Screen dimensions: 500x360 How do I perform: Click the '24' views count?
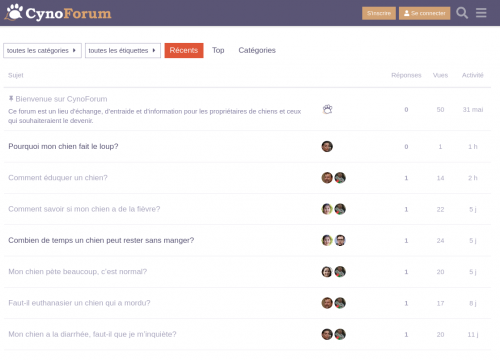440,241
